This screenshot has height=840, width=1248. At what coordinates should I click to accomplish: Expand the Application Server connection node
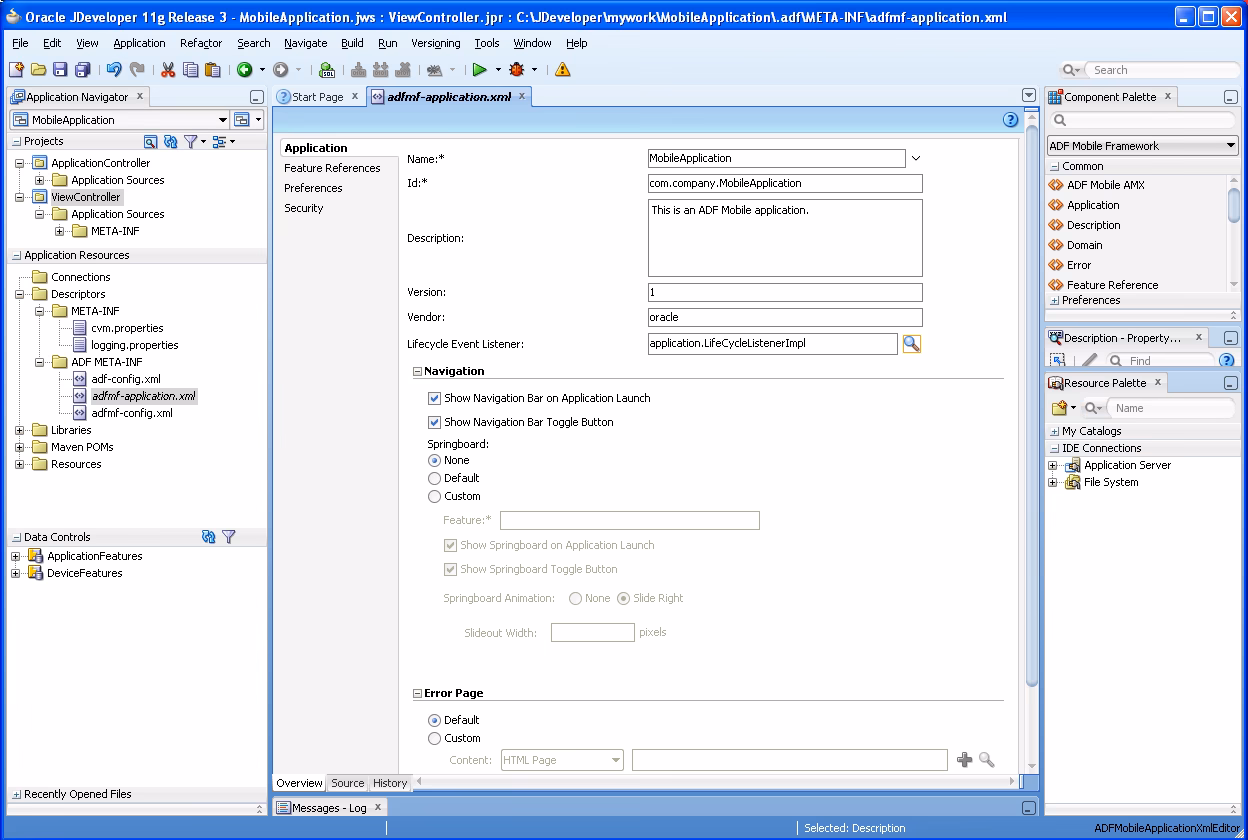coord(1052,465)
